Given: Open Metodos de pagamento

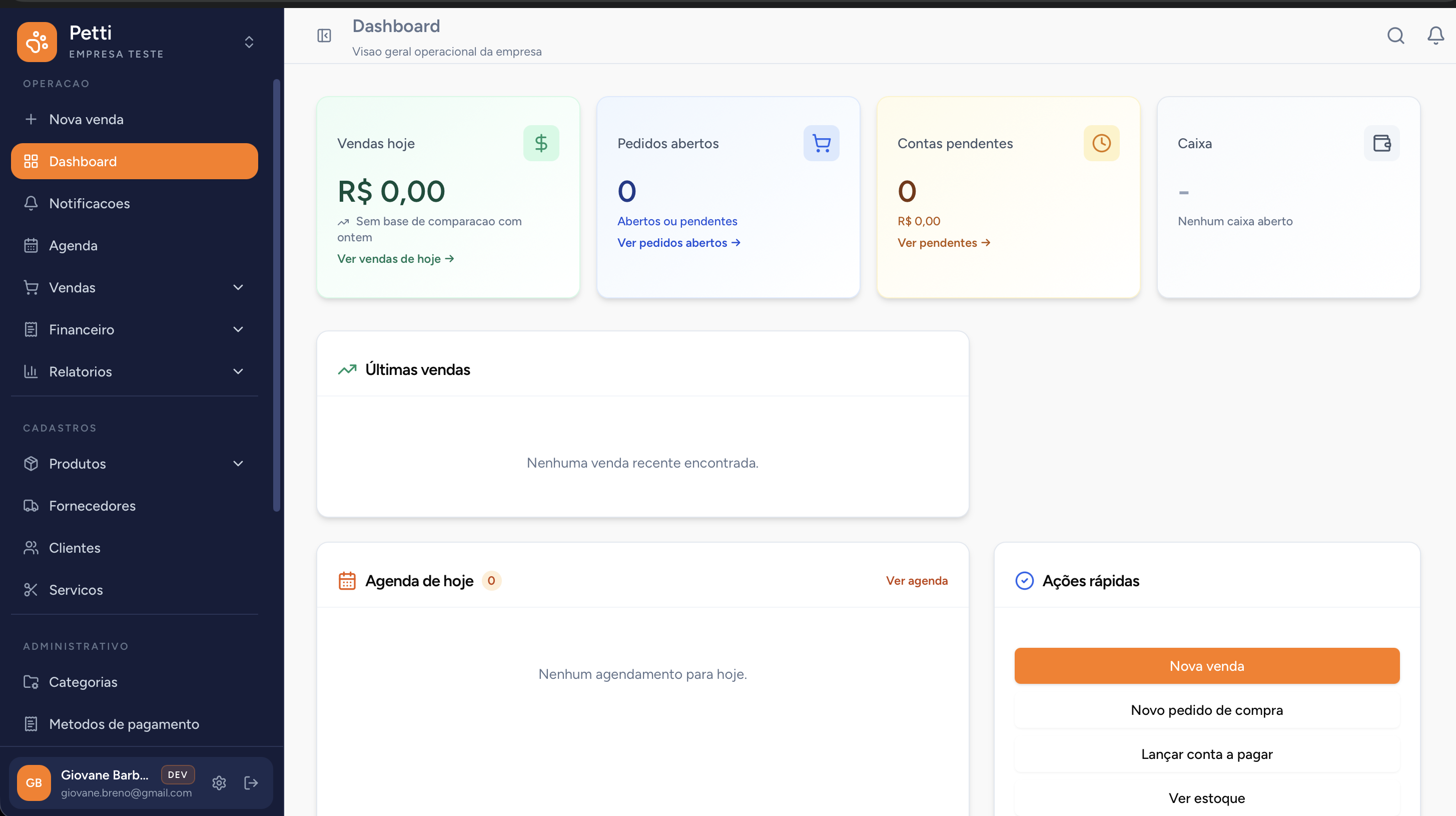Looking at the screenshot, I should coord(135,724).
